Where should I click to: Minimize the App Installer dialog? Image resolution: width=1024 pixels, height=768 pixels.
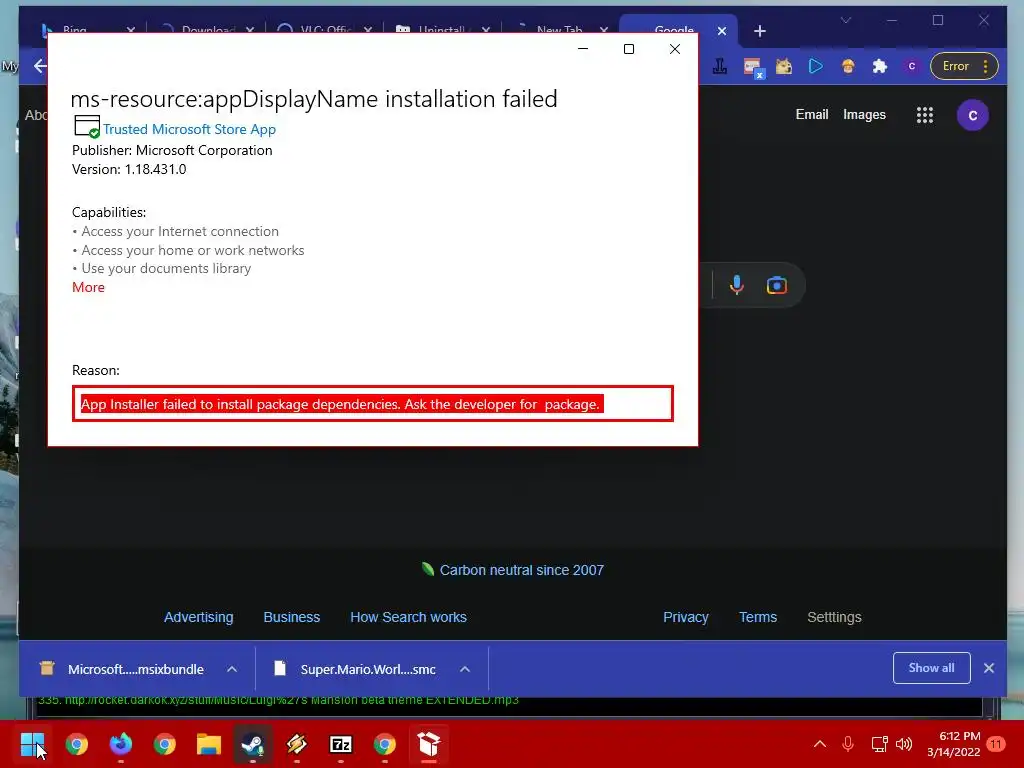click(583, 49)
